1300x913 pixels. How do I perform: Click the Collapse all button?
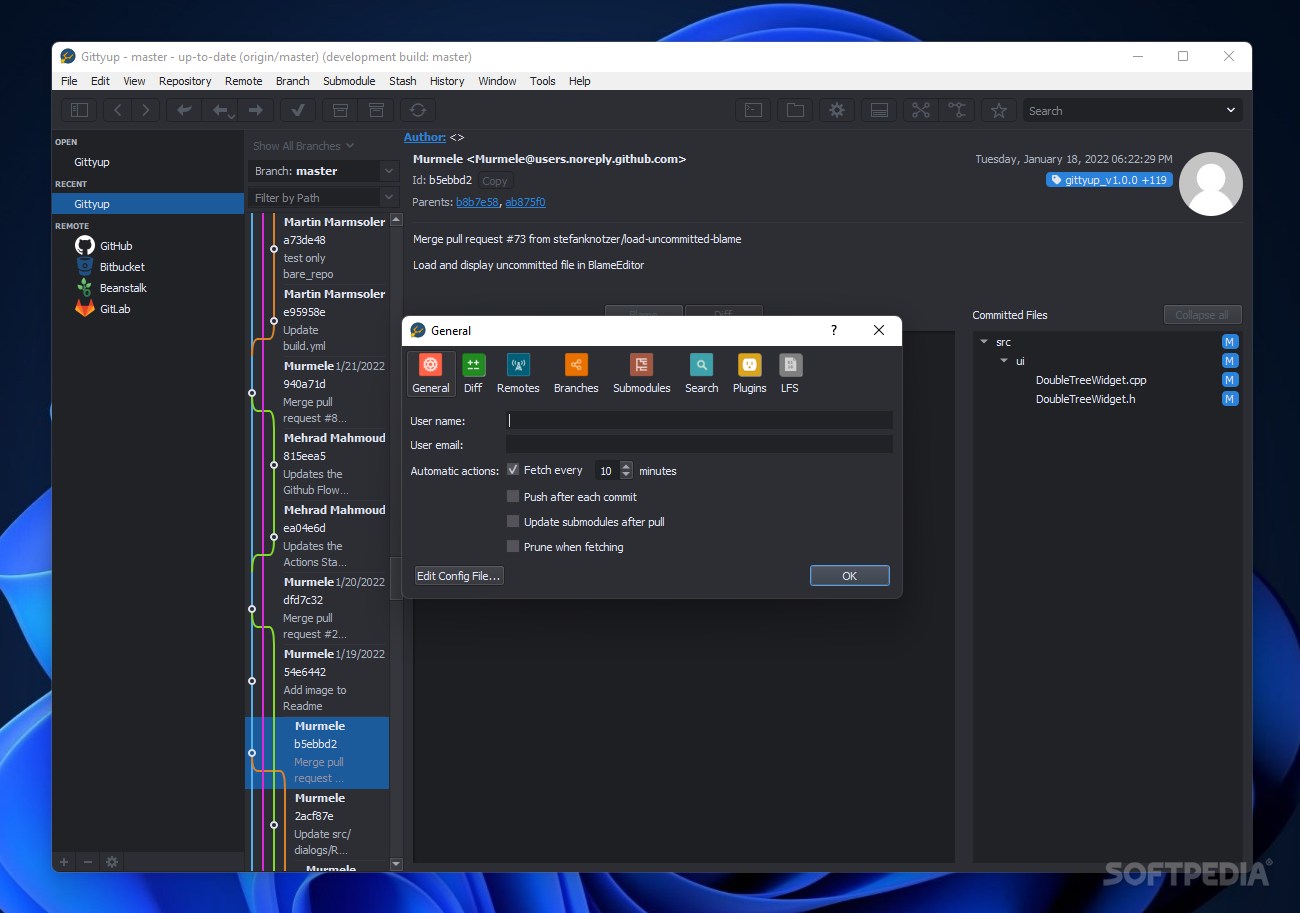point(1202,314)
